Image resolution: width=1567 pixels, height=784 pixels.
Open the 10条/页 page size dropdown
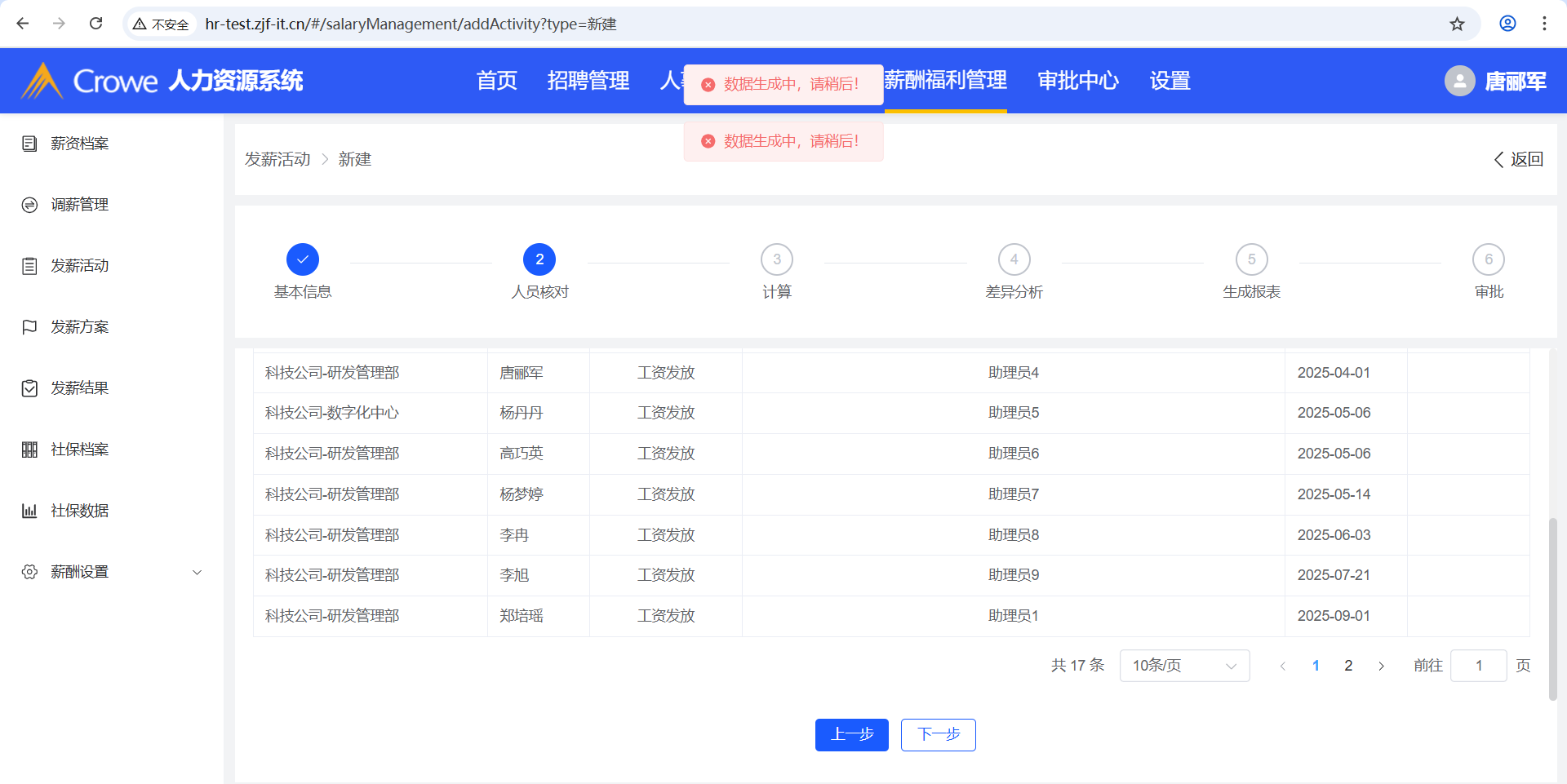click(1183, 666)
